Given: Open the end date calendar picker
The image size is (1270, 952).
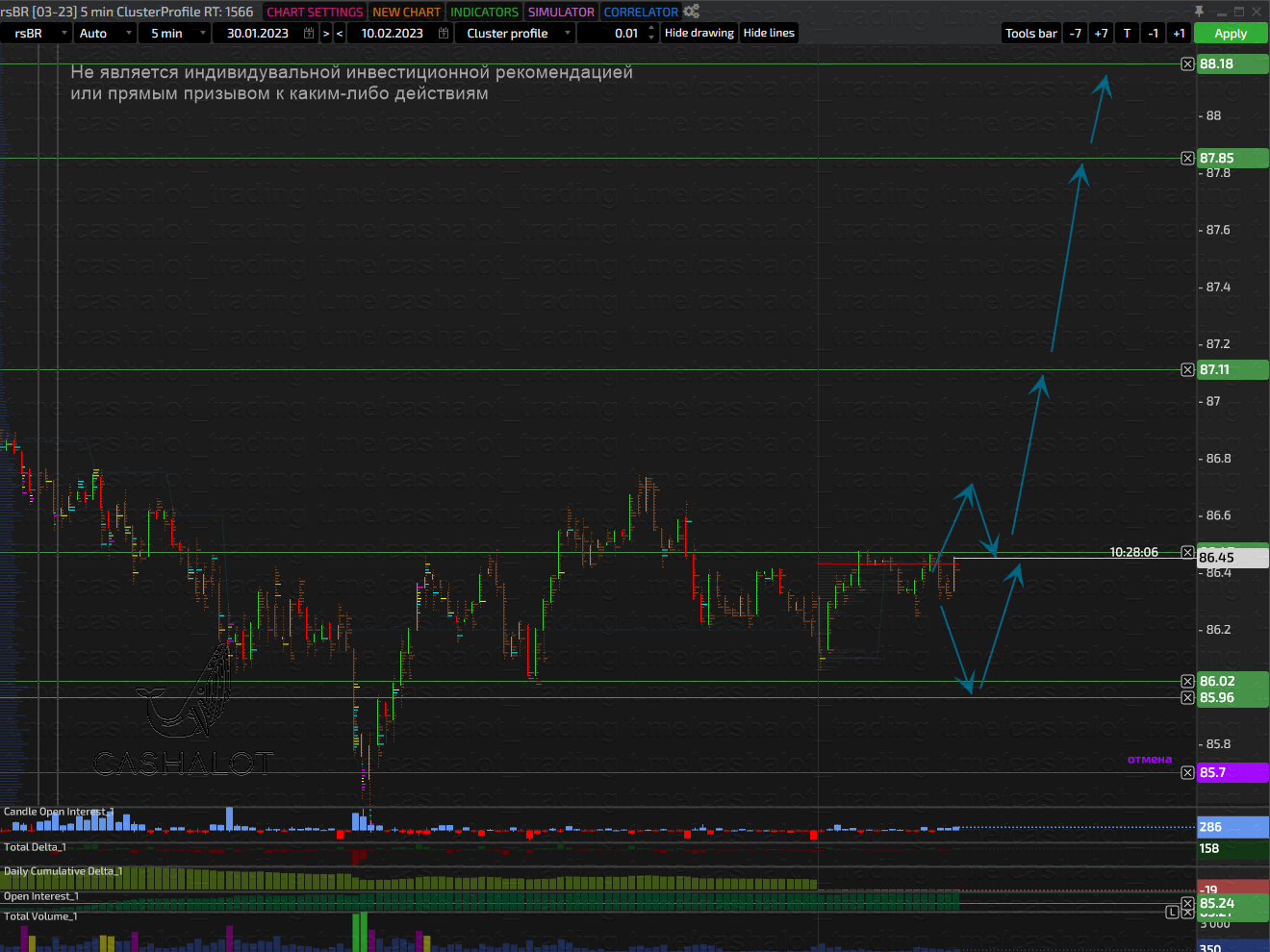Looking at the screenshot, I should (444, 33).
